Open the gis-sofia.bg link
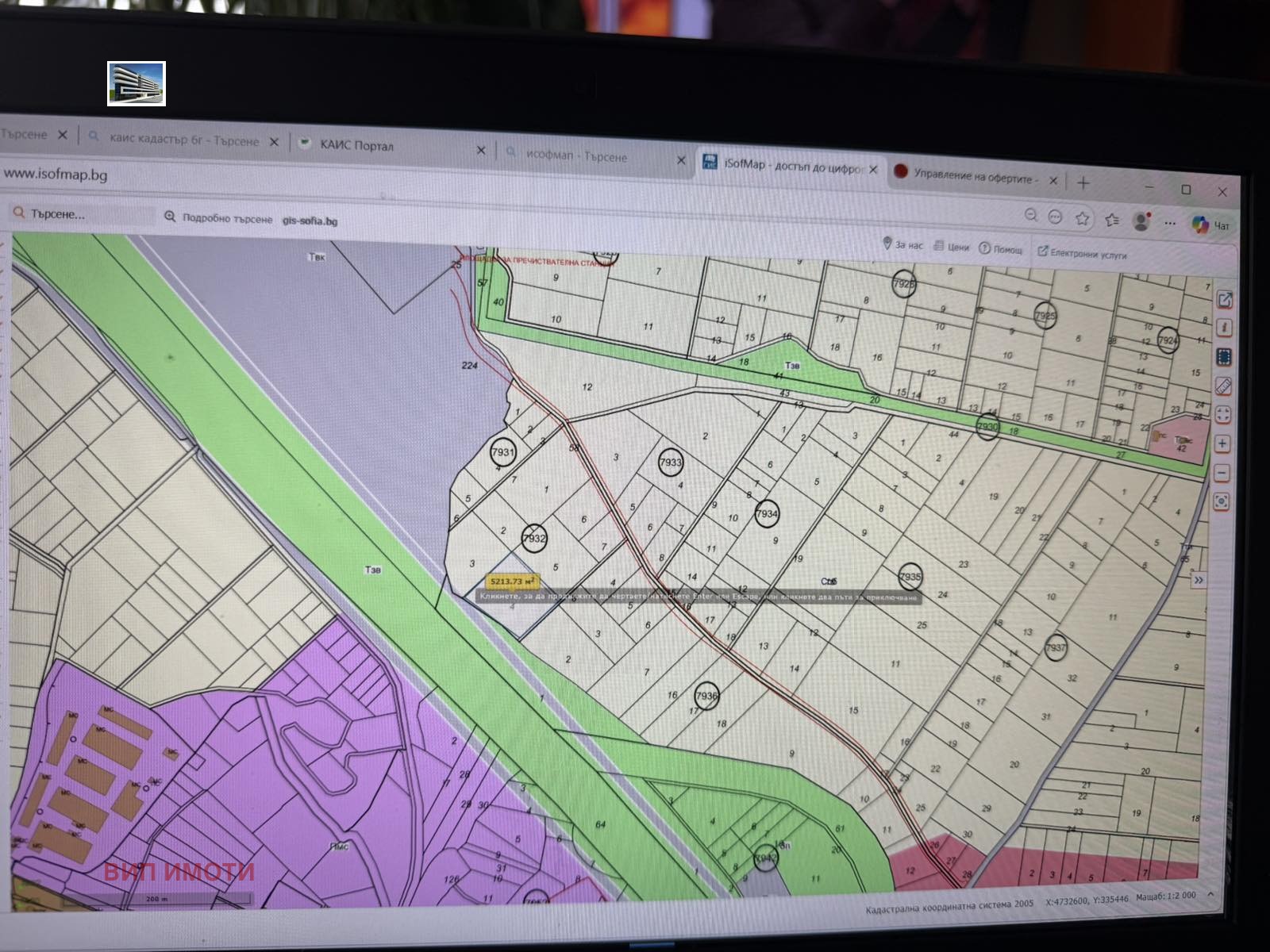The width and height of the screenshot is (1270, 952). 310,221
